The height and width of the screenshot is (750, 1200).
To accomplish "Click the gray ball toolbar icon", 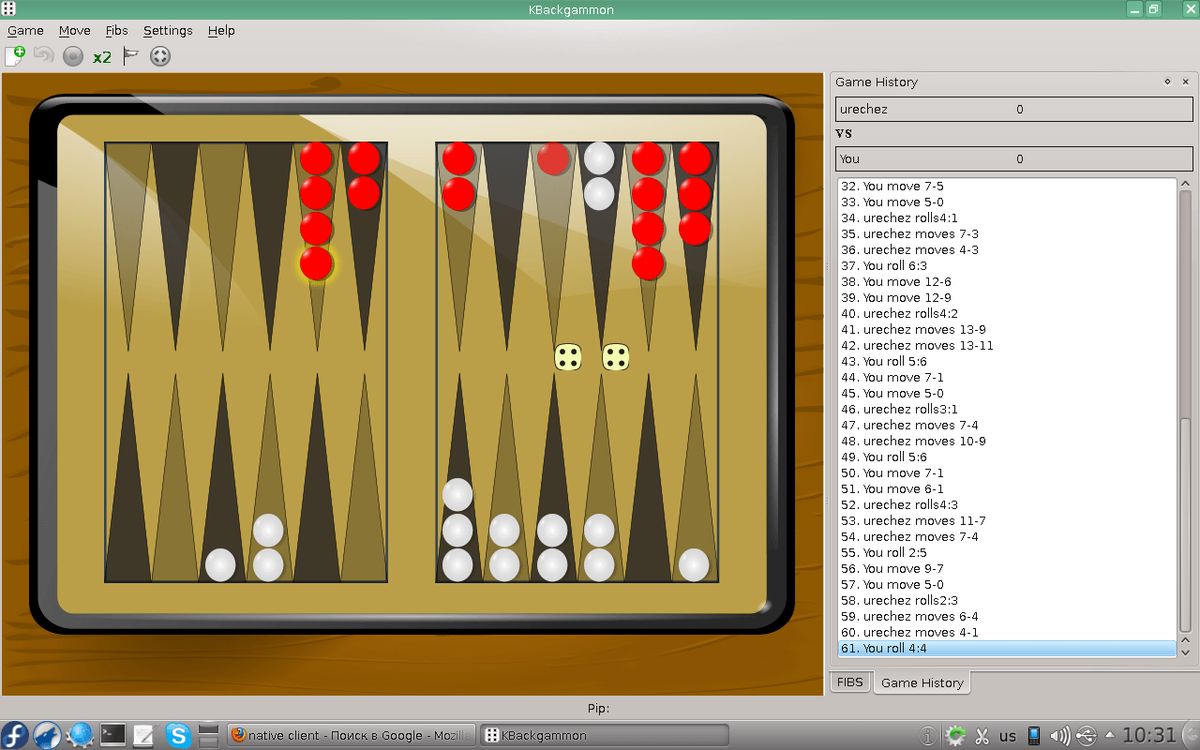I will tap(70, 56).
